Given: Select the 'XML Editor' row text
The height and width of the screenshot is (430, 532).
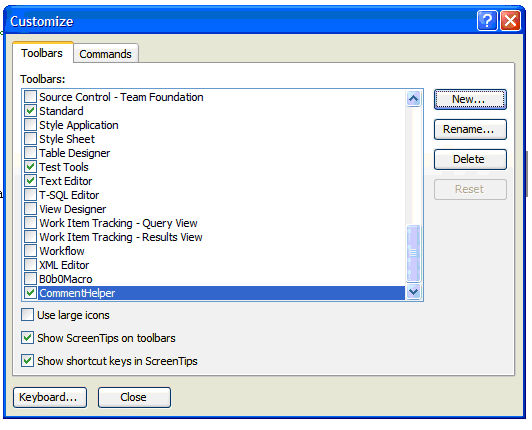Looking at the screenshot, I should pos(64,265).
